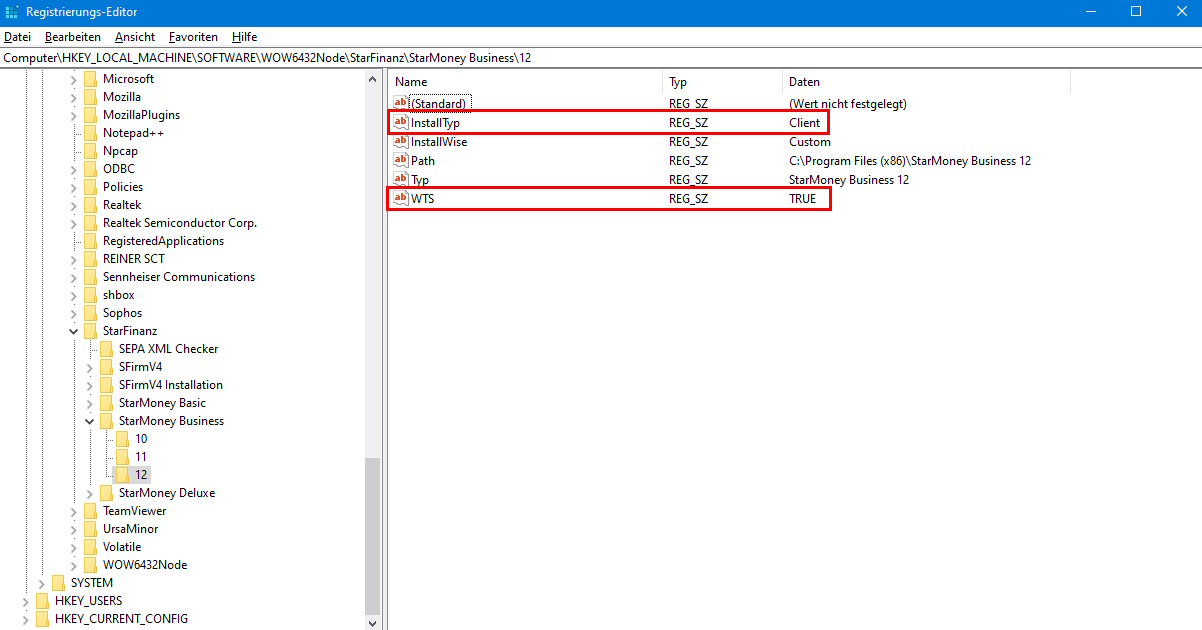Click the StarMoney Business folder icon
The width and height of the screenshot is (1202, 630).
[106, 421]
